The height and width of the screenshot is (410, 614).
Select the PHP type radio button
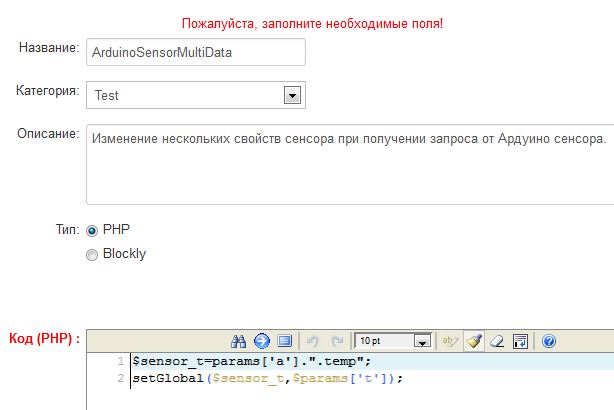point(93,229)
